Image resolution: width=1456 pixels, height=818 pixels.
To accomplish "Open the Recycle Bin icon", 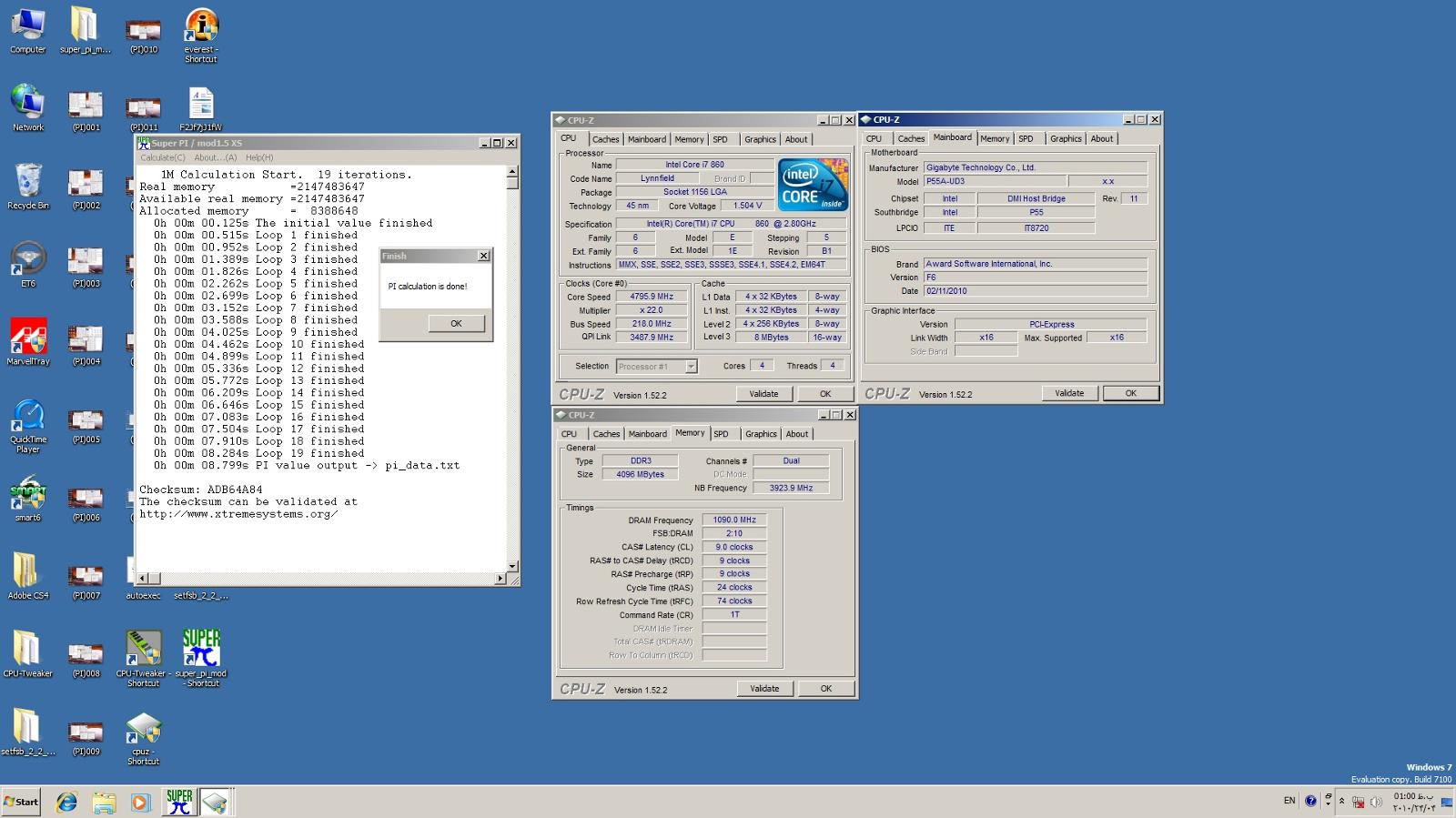I will tap(27, 187).
